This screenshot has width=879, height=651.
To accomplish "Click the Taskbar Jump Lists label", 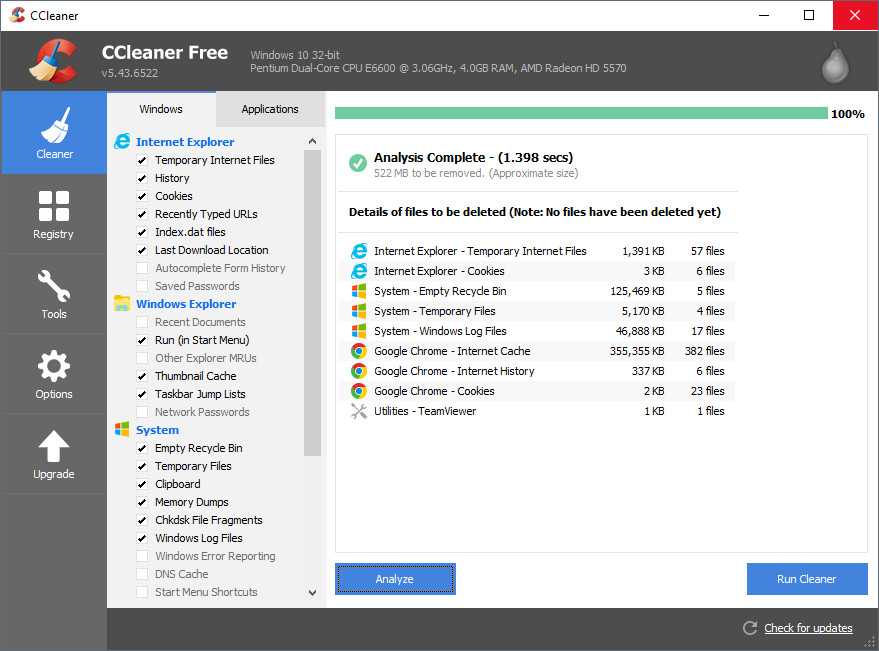I will [200, 394].
